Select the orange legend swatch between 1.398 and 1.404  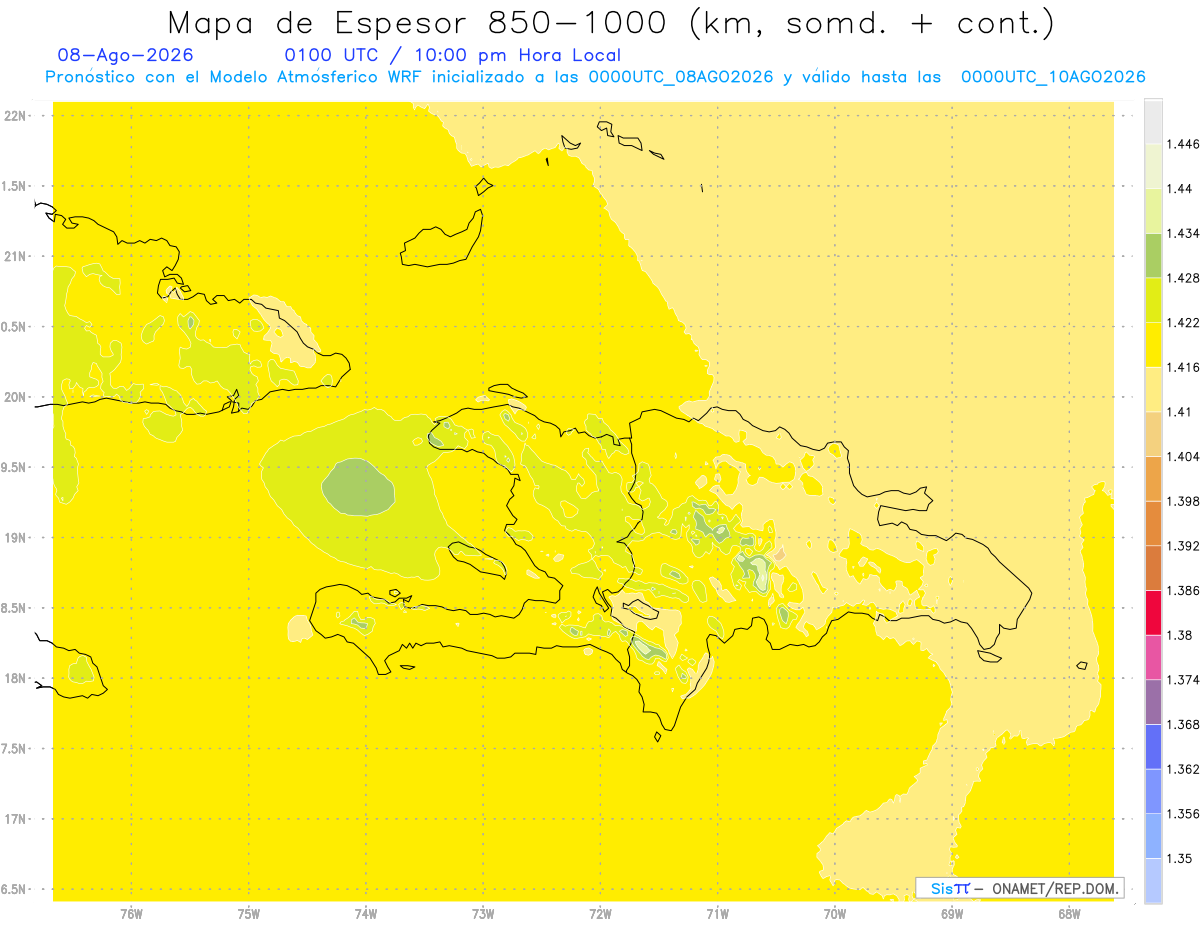pos(1153,478)
